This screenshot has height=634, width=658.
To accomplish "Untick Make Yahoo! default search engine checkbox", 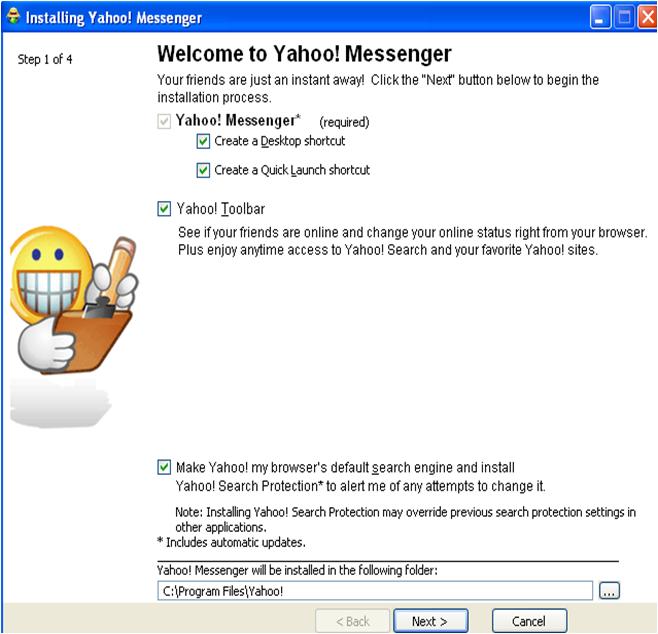I will click(x=164, y=467).
